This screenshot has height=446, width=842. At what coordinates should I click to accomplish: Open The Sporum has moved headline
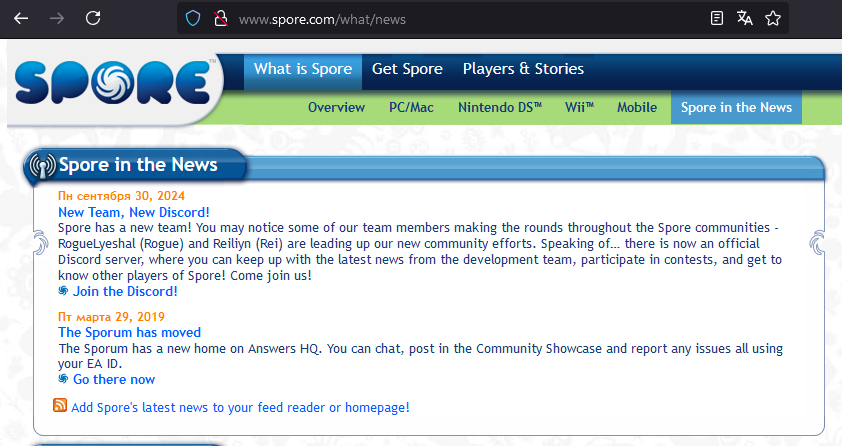(x=129, y=332)
